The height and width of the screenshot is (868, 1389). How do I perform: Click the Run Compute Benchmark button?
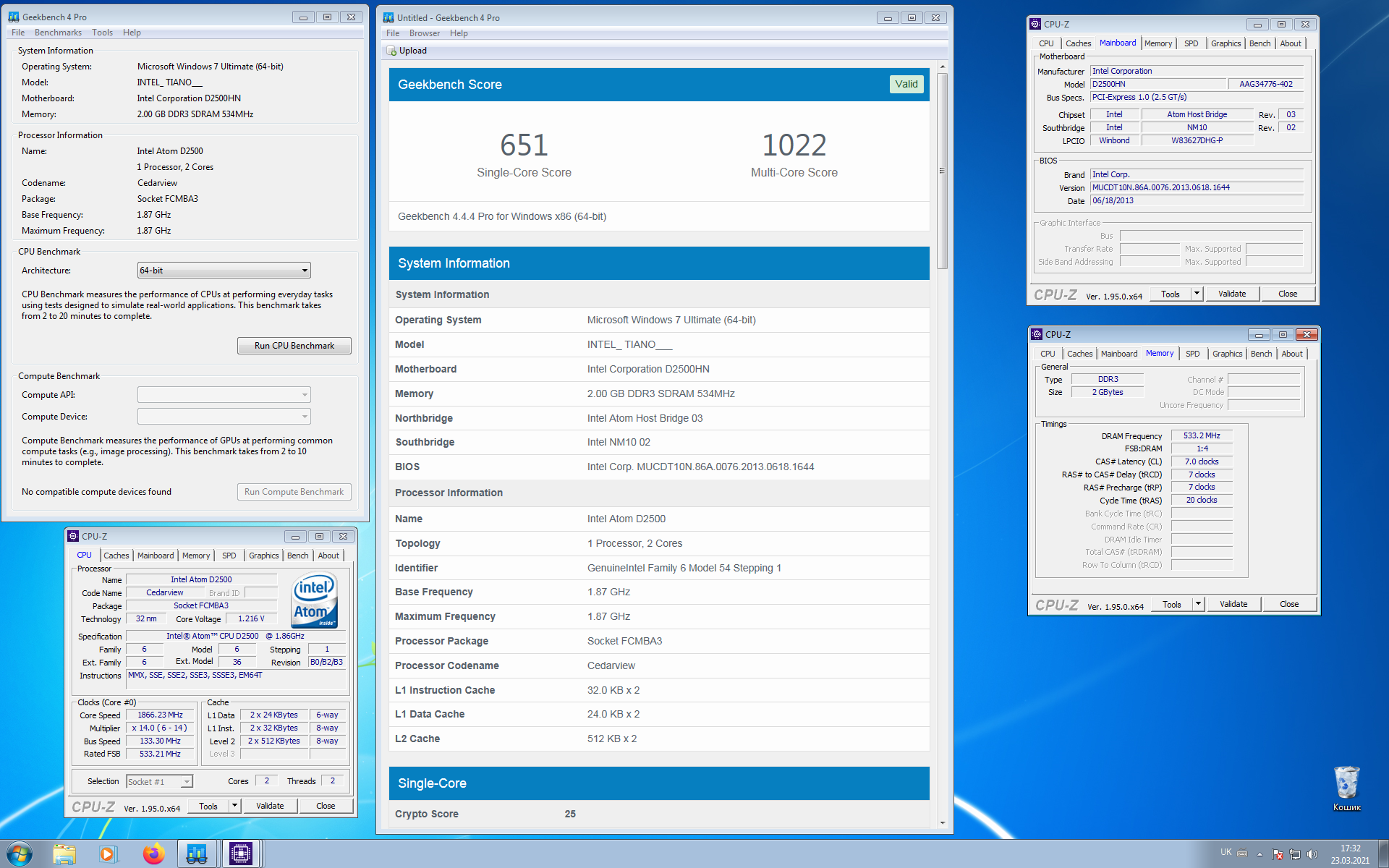[294, 492]
